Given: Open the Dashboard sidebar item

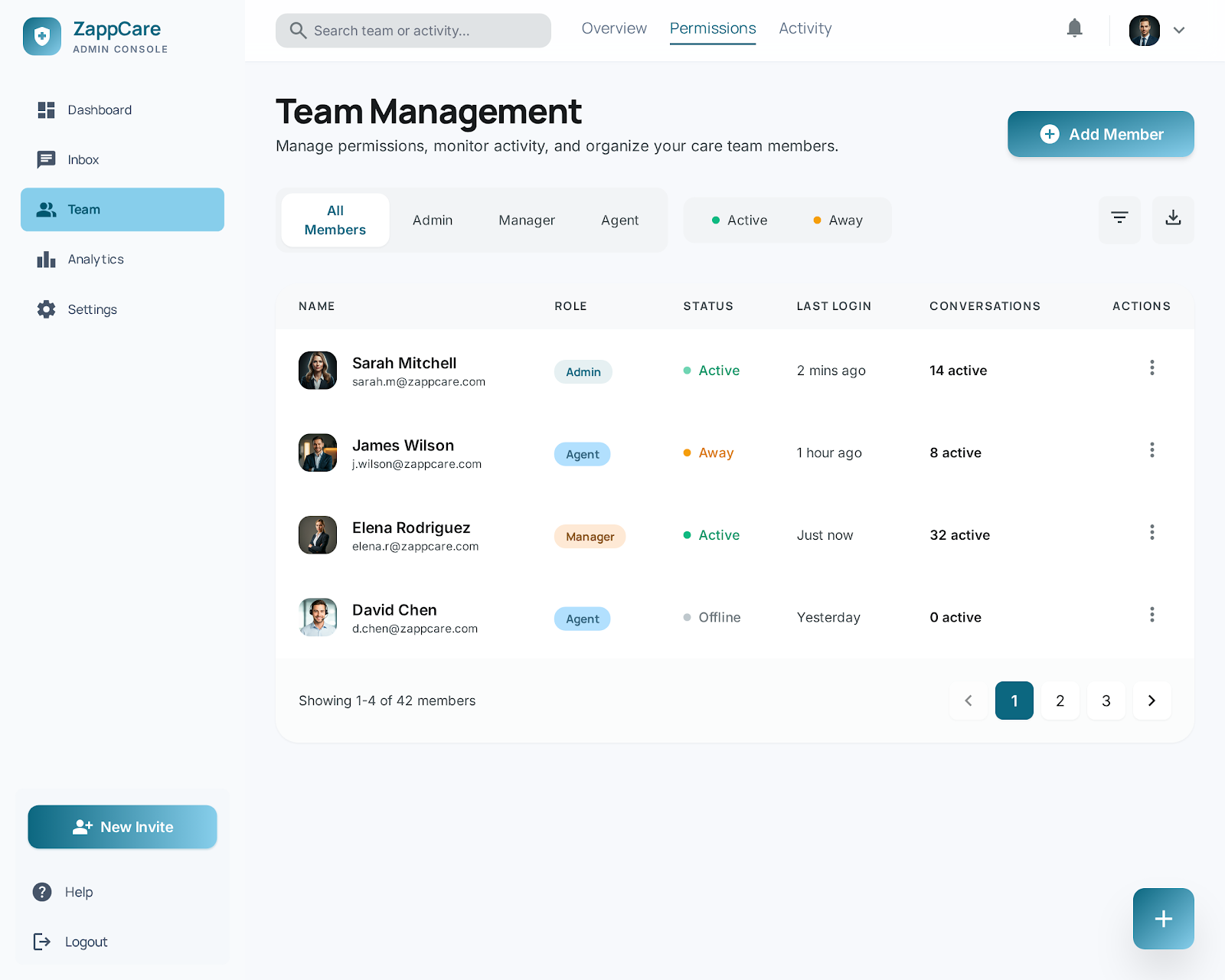Looking at the screenshot, I should [x=99, y=110].
